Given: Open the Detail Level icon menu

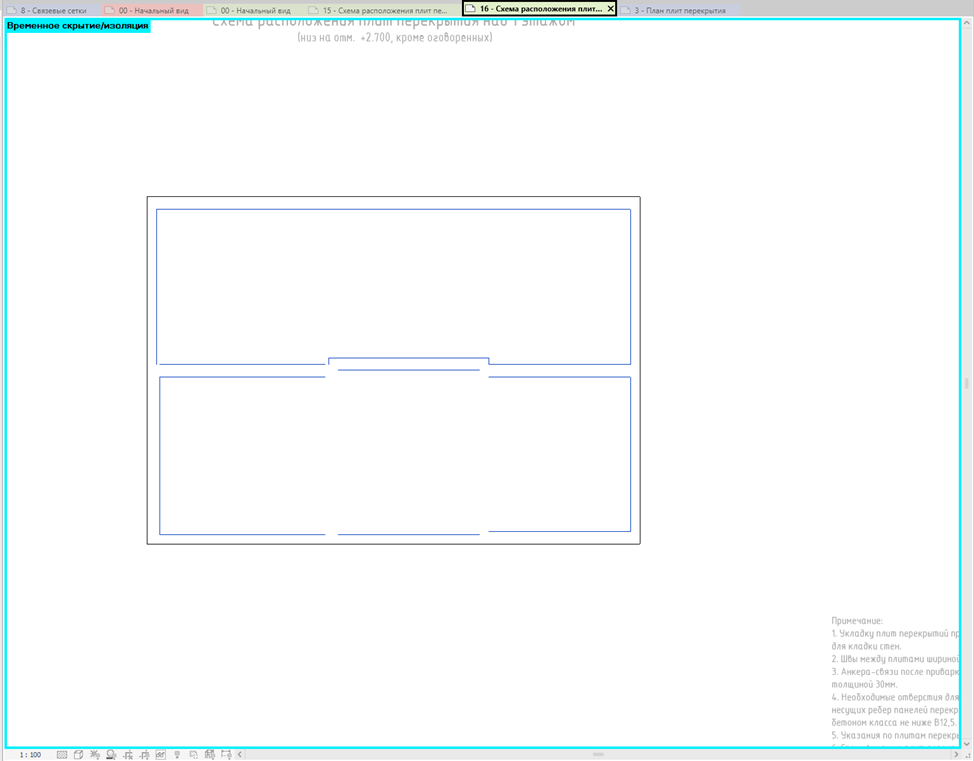Looking at the screenshot, I should pos(62,755).
